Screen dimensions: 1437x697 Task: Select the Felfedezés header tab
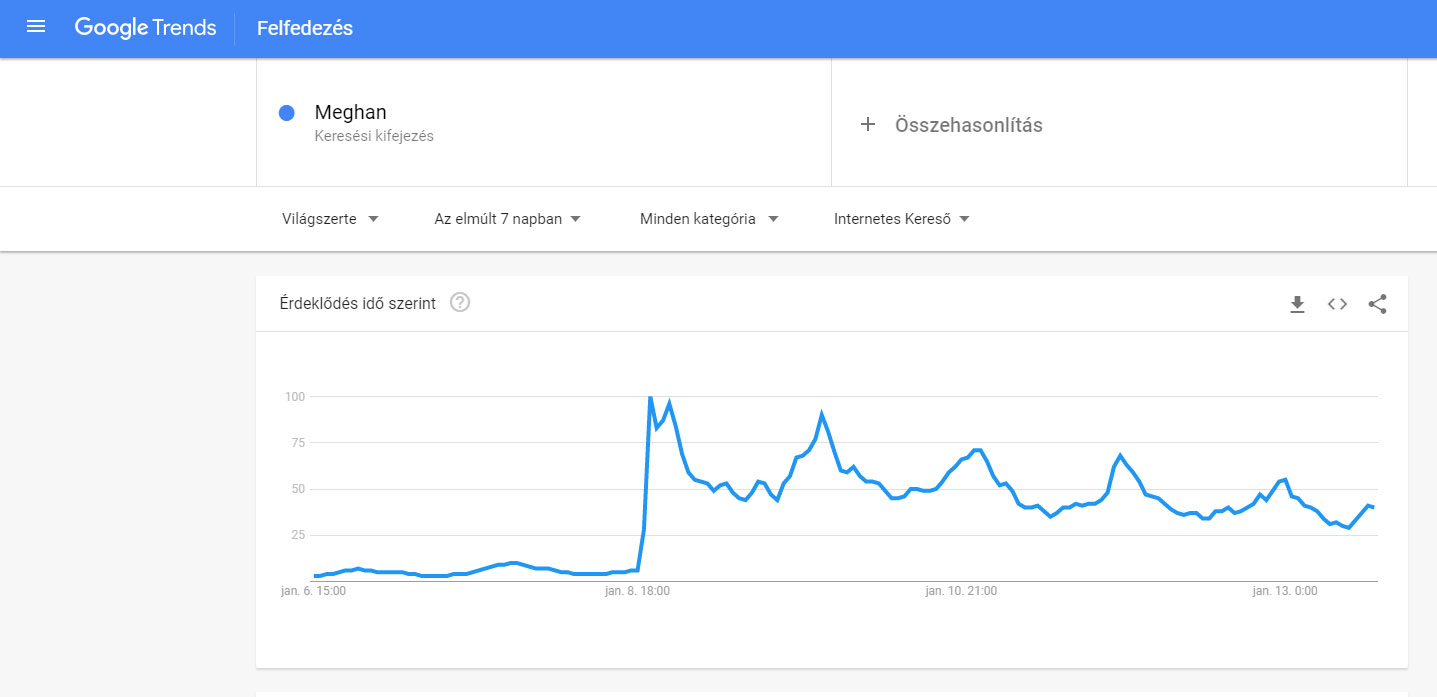pos(305,28)
